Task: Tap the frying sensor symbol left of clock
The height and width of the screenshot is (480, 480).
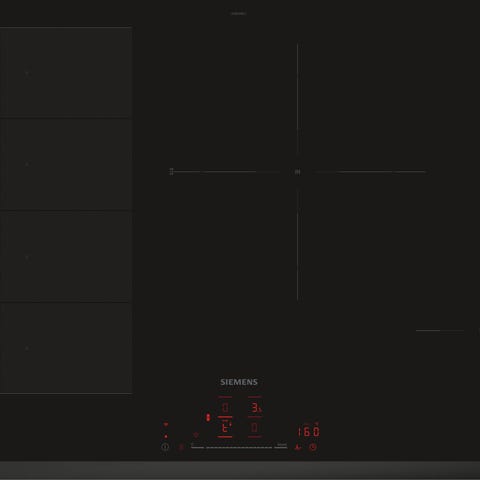Action: (x=298, y=447)
